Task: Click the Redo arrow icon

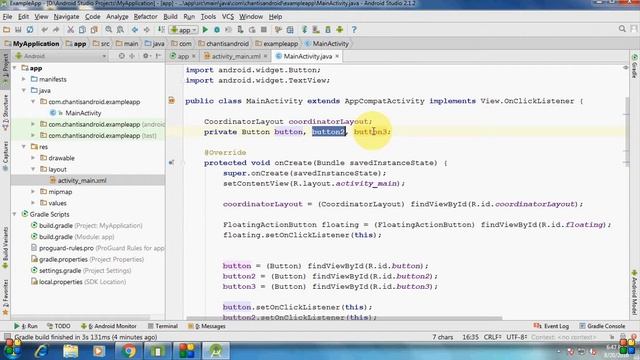Action: click(x=56, y=29)
